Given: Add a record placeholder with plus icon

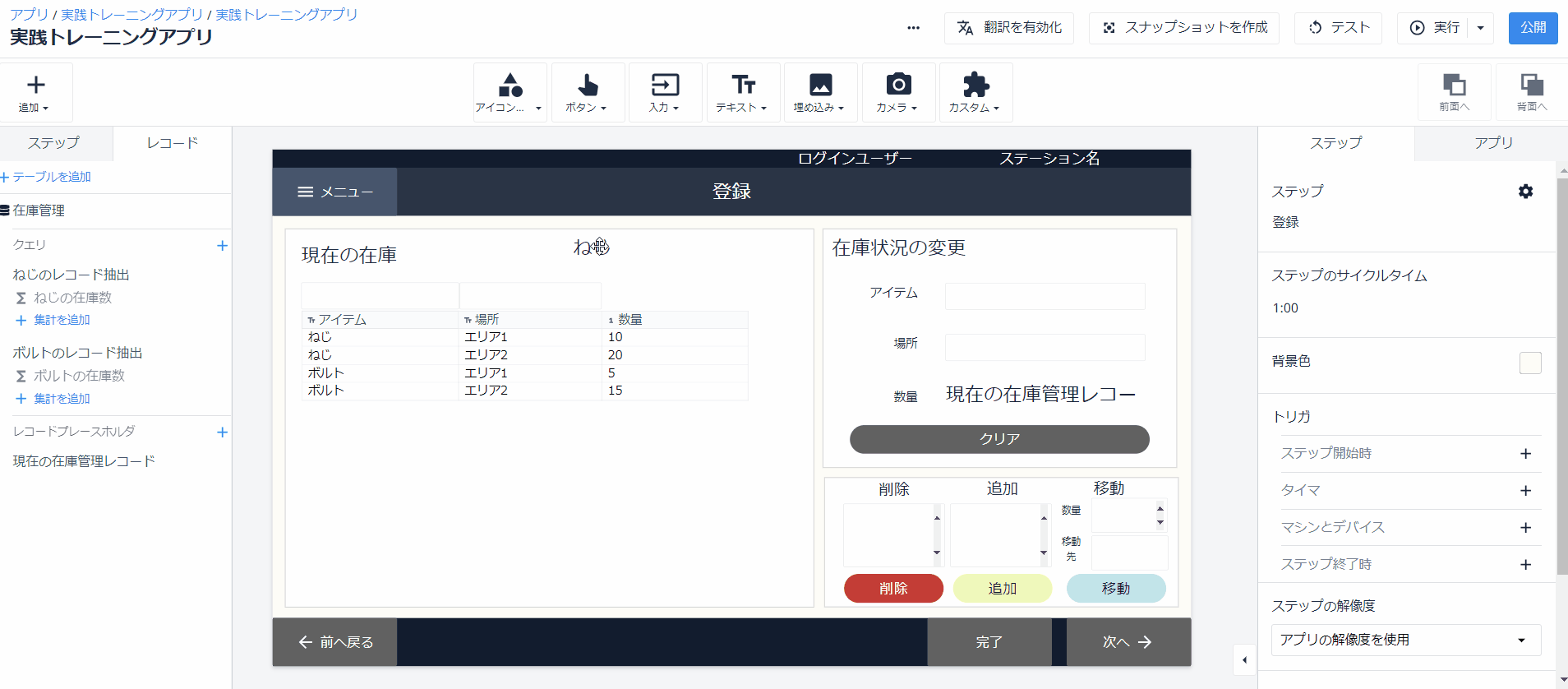Looking at the screenshot, I should (x=222, y=432).
